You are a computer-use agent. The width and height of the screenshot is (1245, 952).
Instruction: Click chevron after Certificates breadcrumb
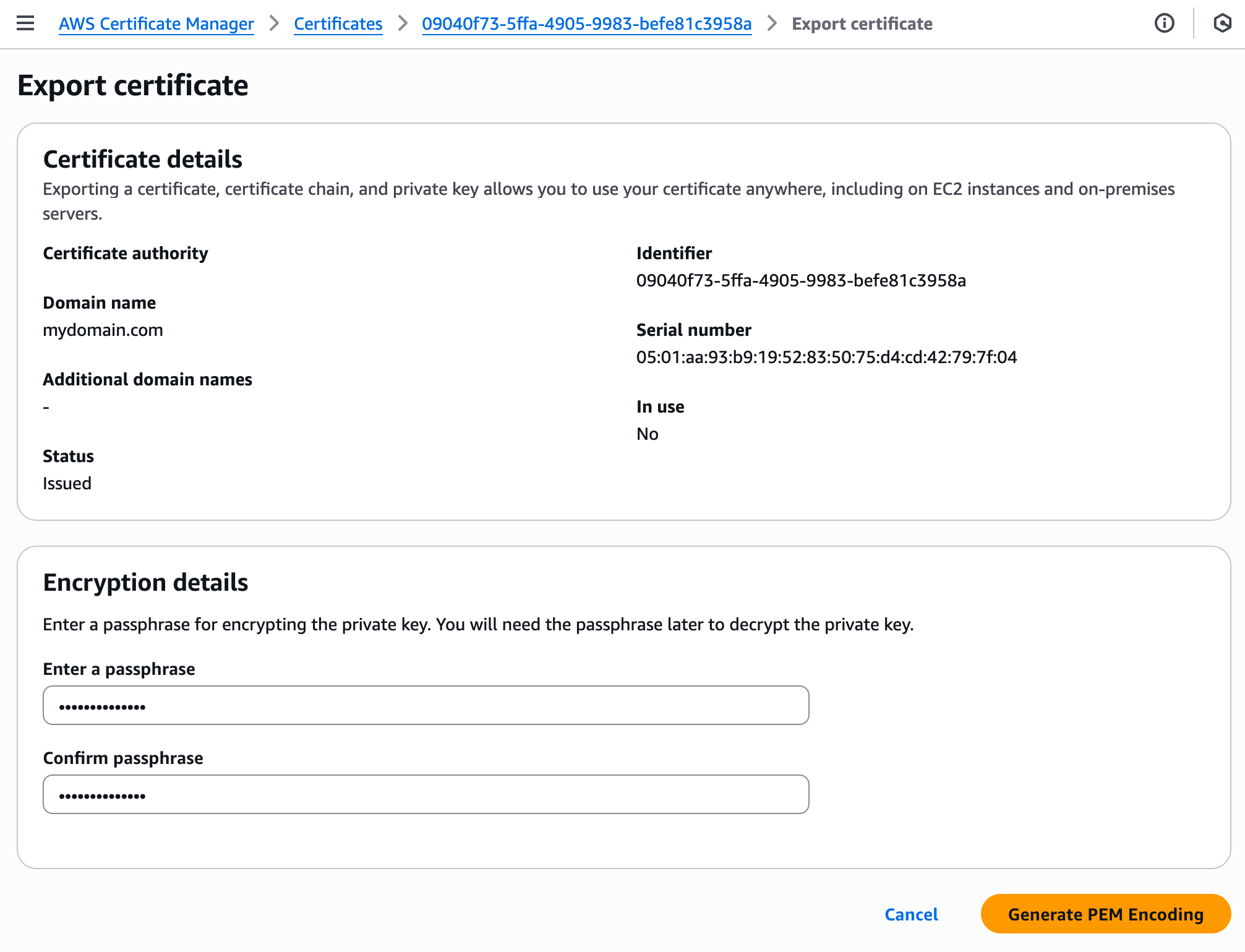pyautogui.click(x=403, y=24)
